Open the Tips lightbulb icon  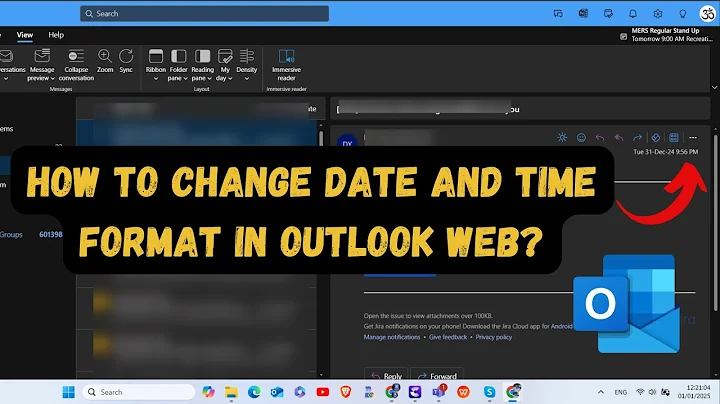pyautogui.click(x=683, y=14)
